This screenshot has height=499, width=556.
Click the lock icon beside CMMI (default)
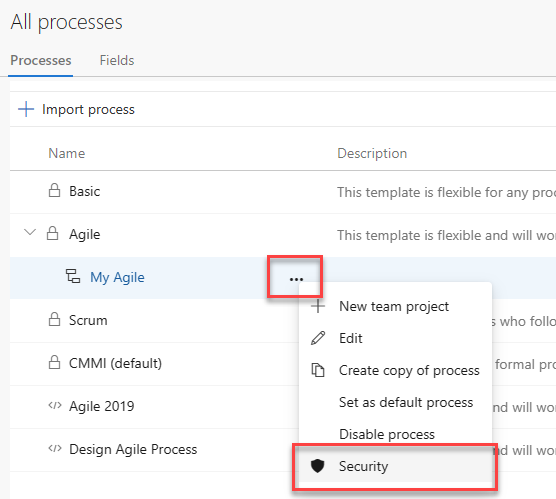point(54,362)
